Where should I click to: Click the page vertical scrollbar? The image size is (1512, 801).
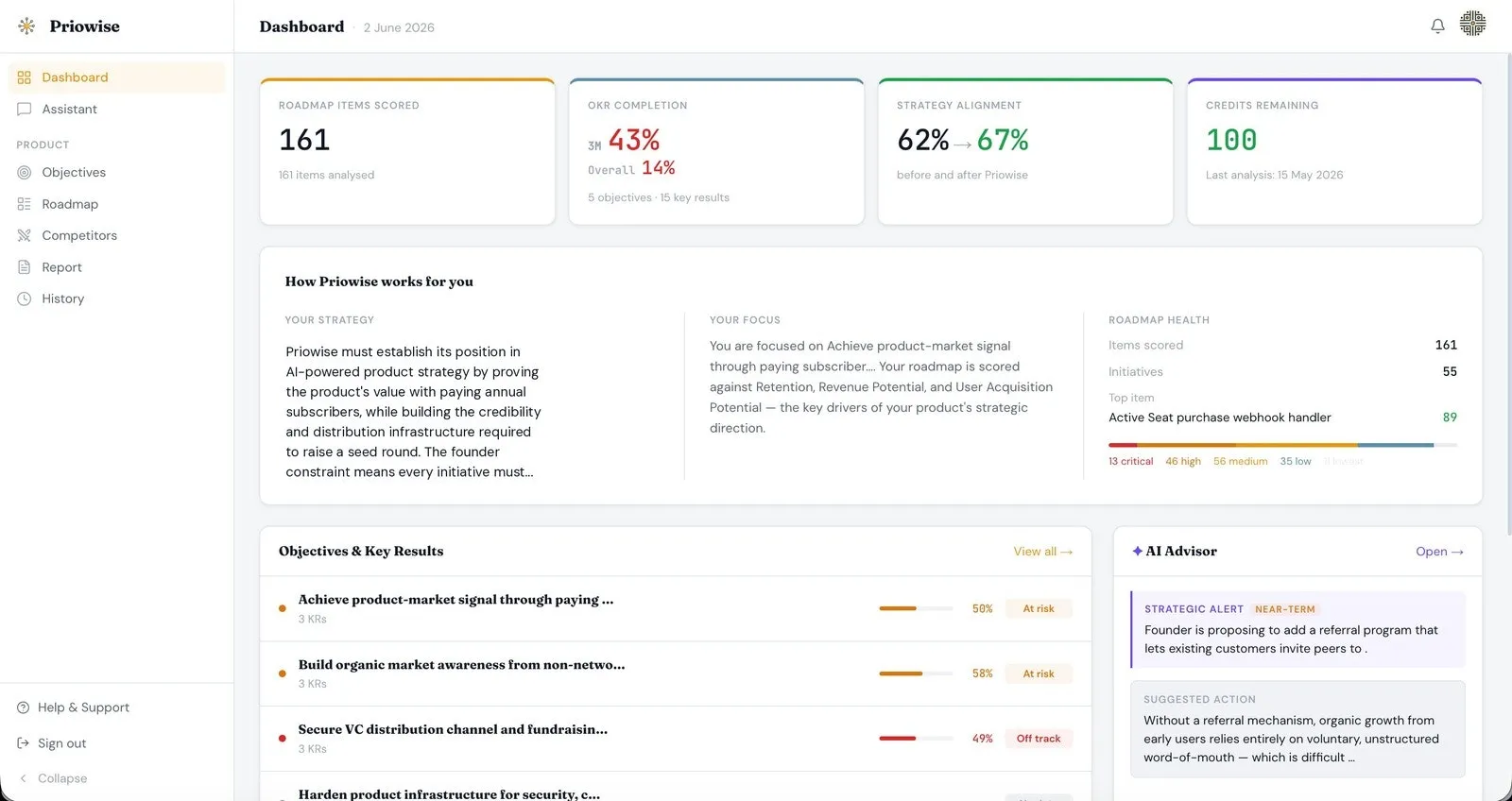1508,293
